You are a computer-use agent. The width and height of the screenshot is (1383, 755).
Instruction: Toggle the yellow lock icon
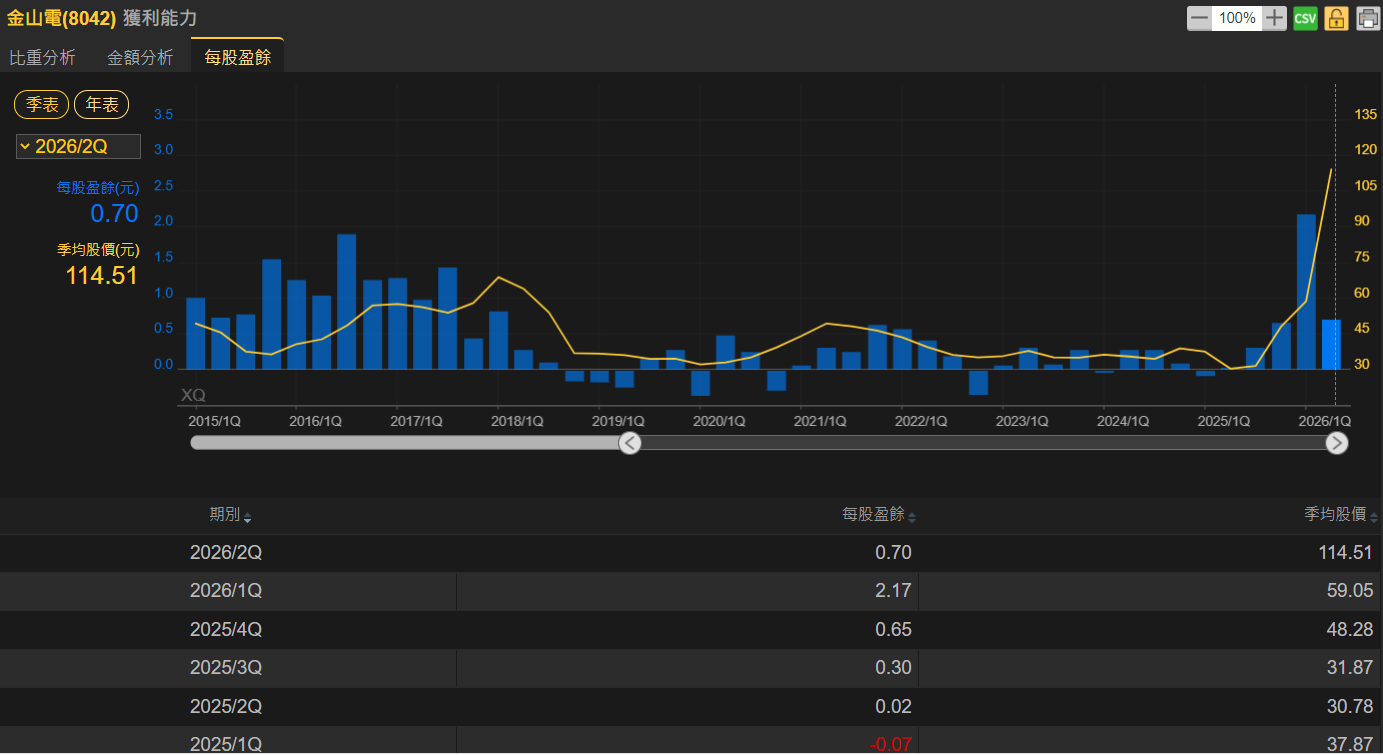click(x=1336, y=18)
